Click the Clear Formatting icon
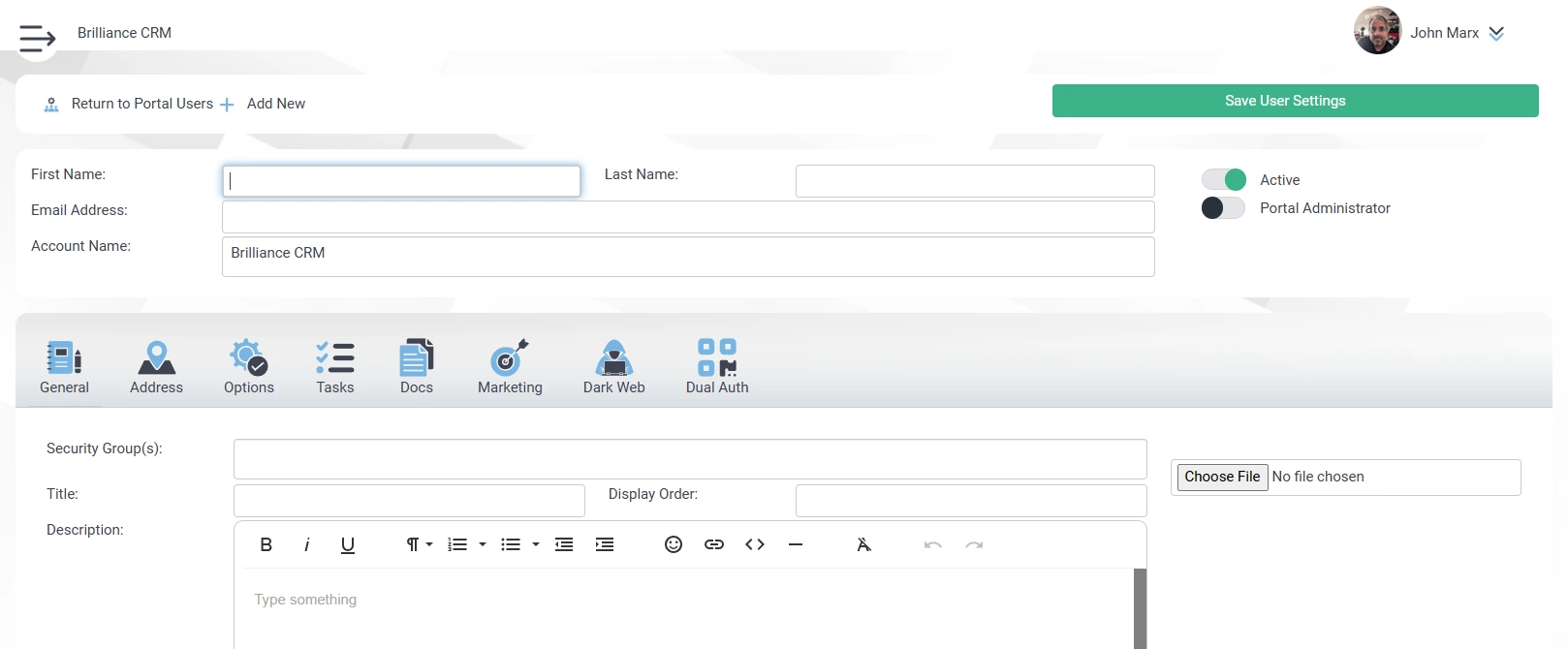Image resolution: width=1568 pixels, height=649 pixels. pyautogui.click(x=863, y=544)
